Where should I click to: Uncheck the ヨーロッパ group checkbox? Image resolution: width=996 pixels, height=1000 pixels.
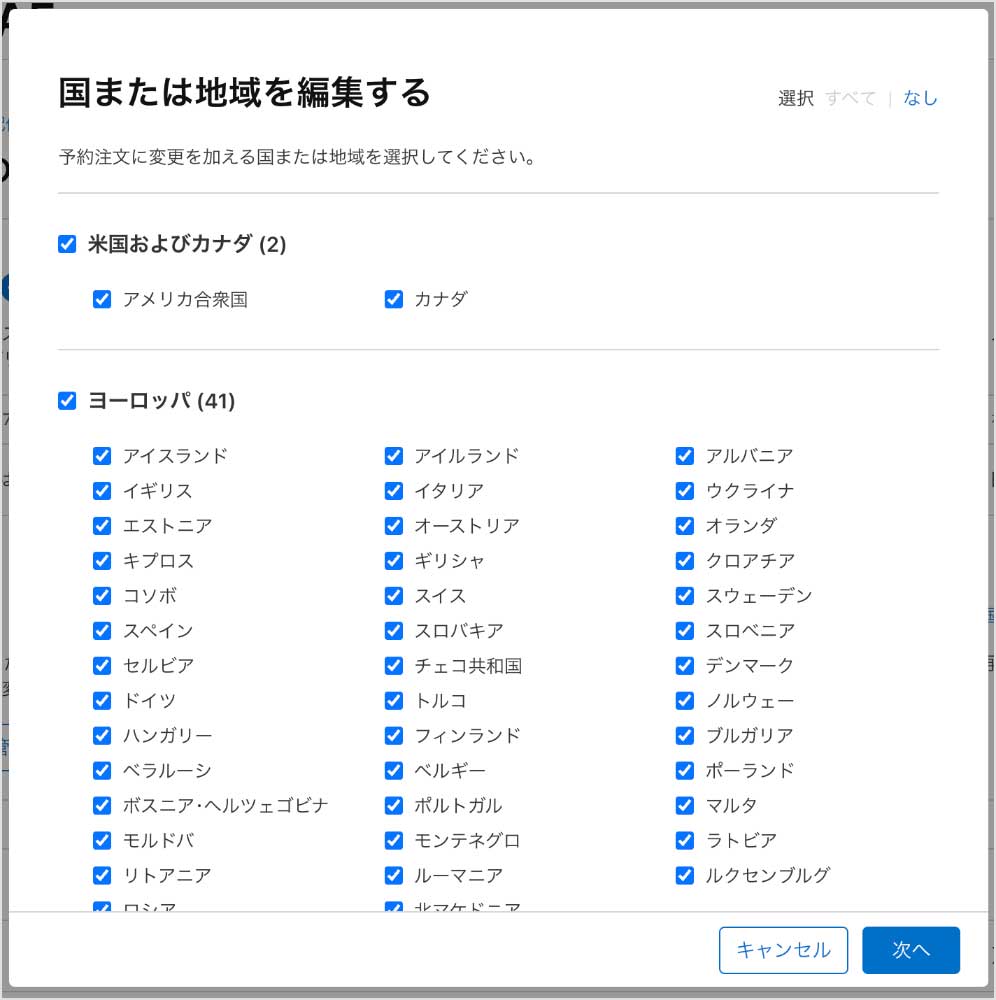(x=67, y=401)
